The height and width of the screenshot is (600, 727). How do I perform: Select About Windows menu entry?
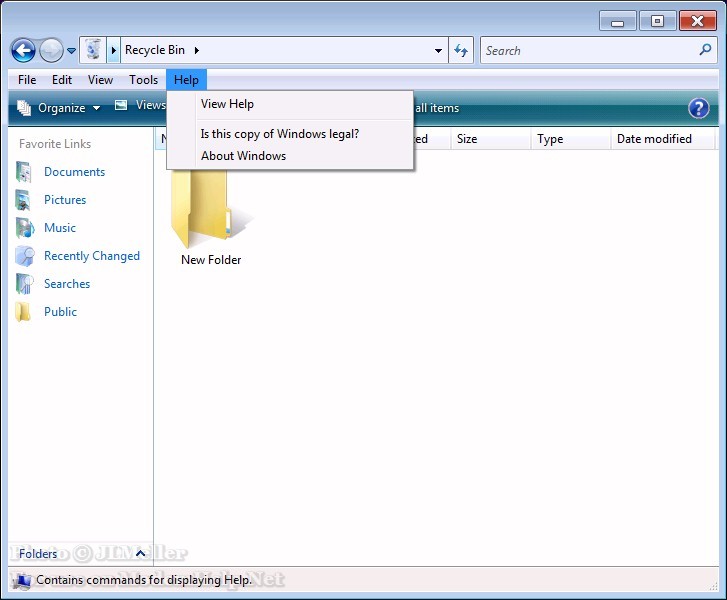pyautogui.click(x=290, y=156)
